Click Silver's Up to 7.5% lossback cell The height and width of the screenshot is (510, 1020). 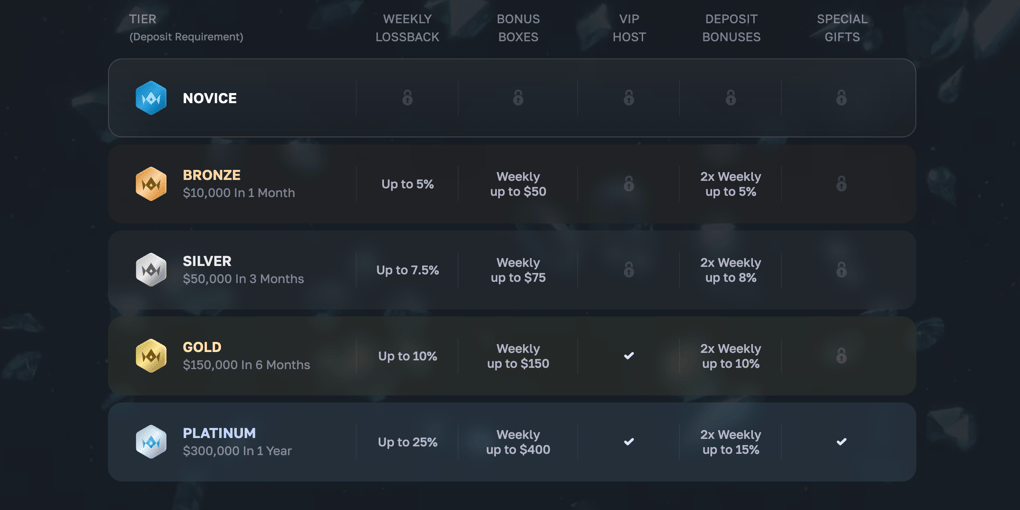(x=407, y=270)
